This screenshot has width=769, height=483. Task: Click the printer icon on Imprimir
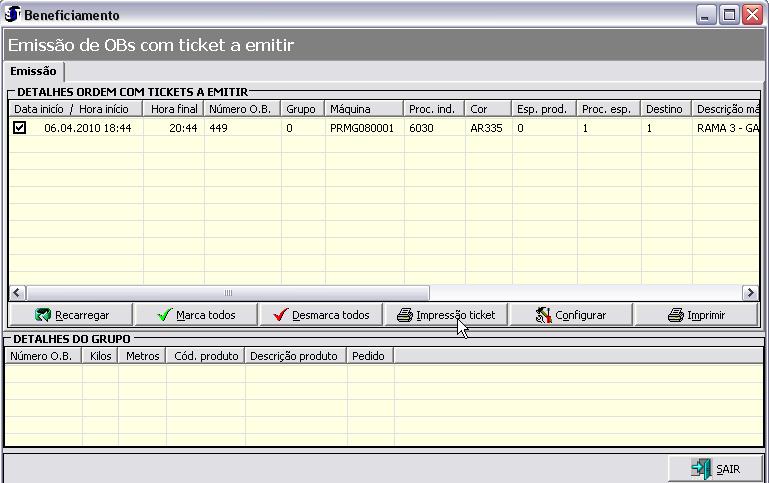click(x=675, y=315)
